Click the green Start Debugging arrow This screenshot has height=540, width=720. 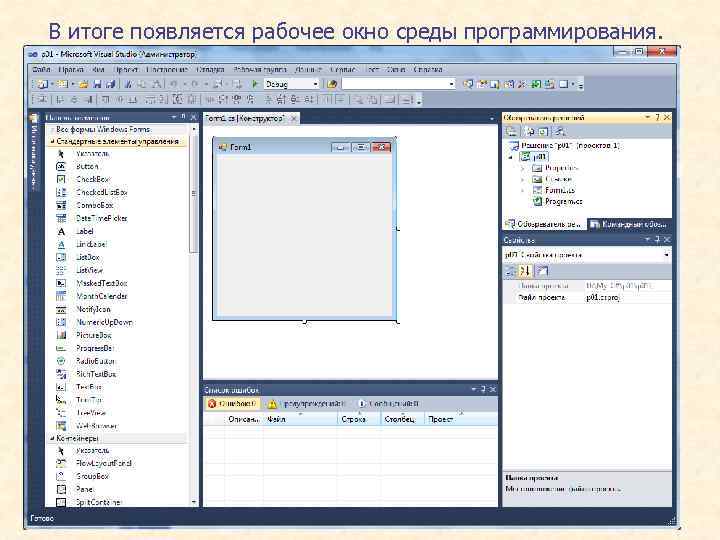point(255,84)
